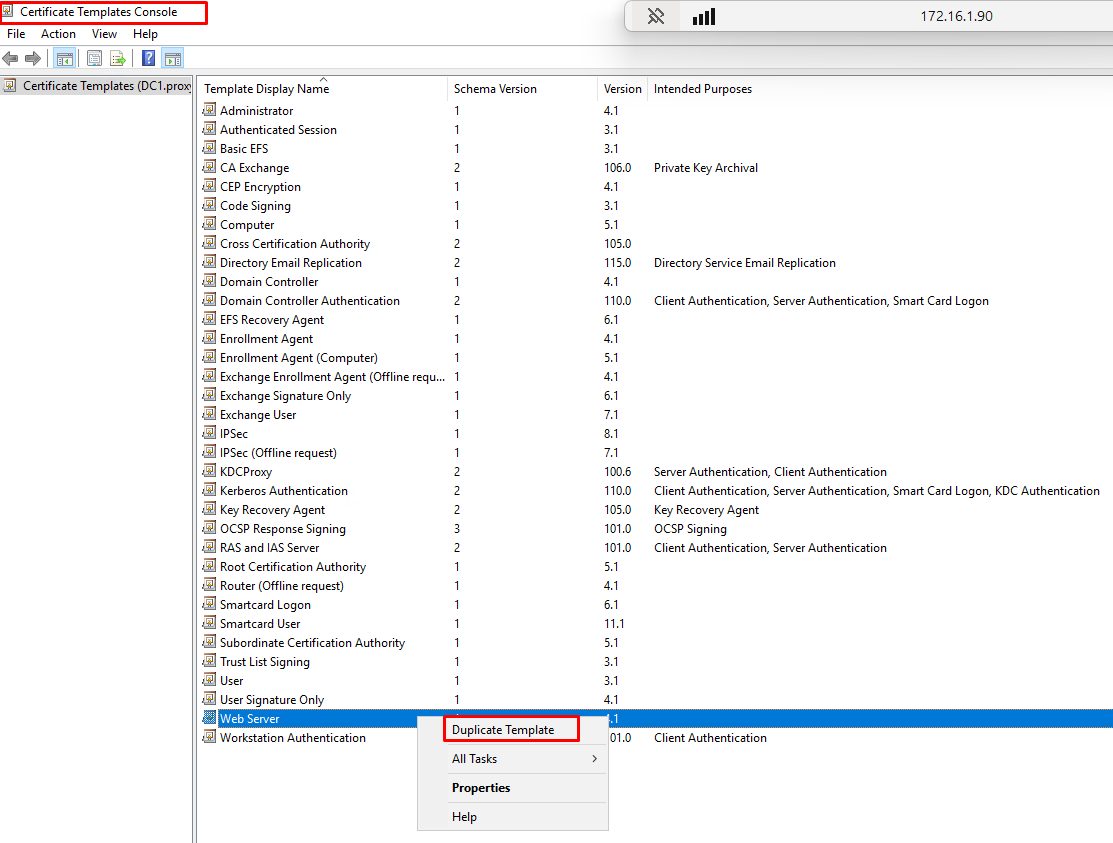Click the Export List toolbar icon
1113x843 pixels.
click(118, 58)
